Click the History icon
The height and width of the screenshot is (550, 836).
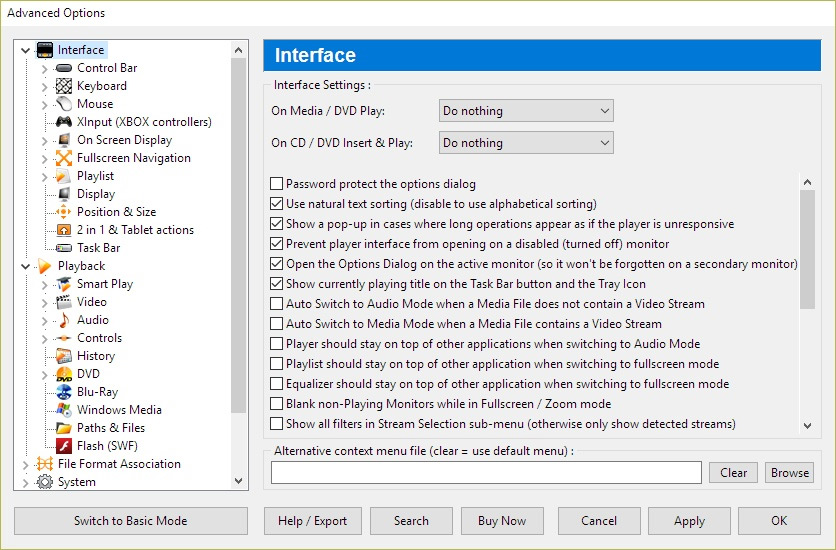coord(64,356)
